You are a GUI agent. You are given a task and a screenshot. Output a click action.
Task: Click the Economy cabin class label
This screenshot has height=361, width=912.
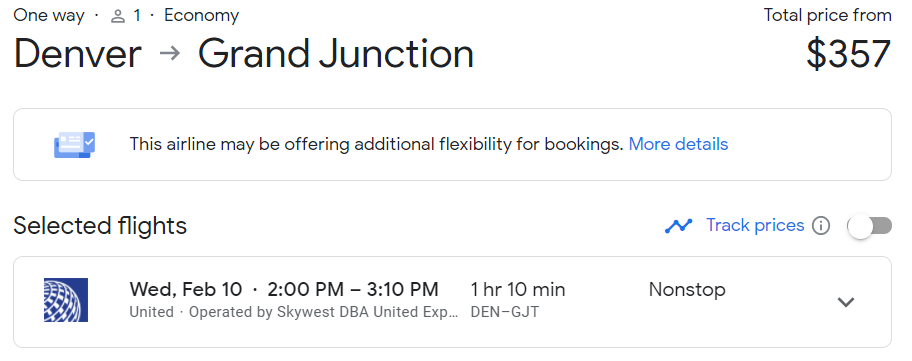[201, 16]
